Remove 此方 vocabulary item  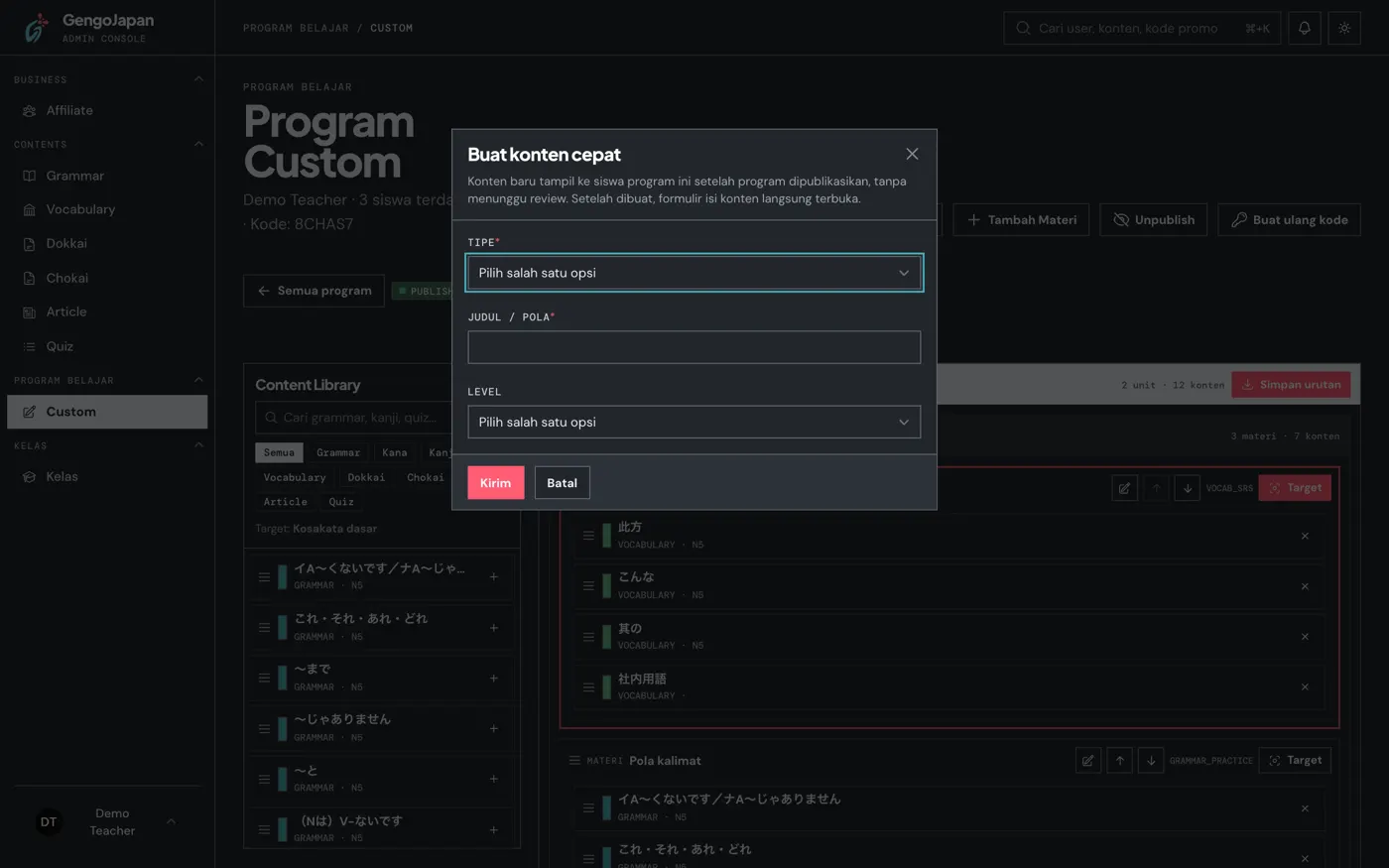pyautogui.click(x=1305, y=536)
